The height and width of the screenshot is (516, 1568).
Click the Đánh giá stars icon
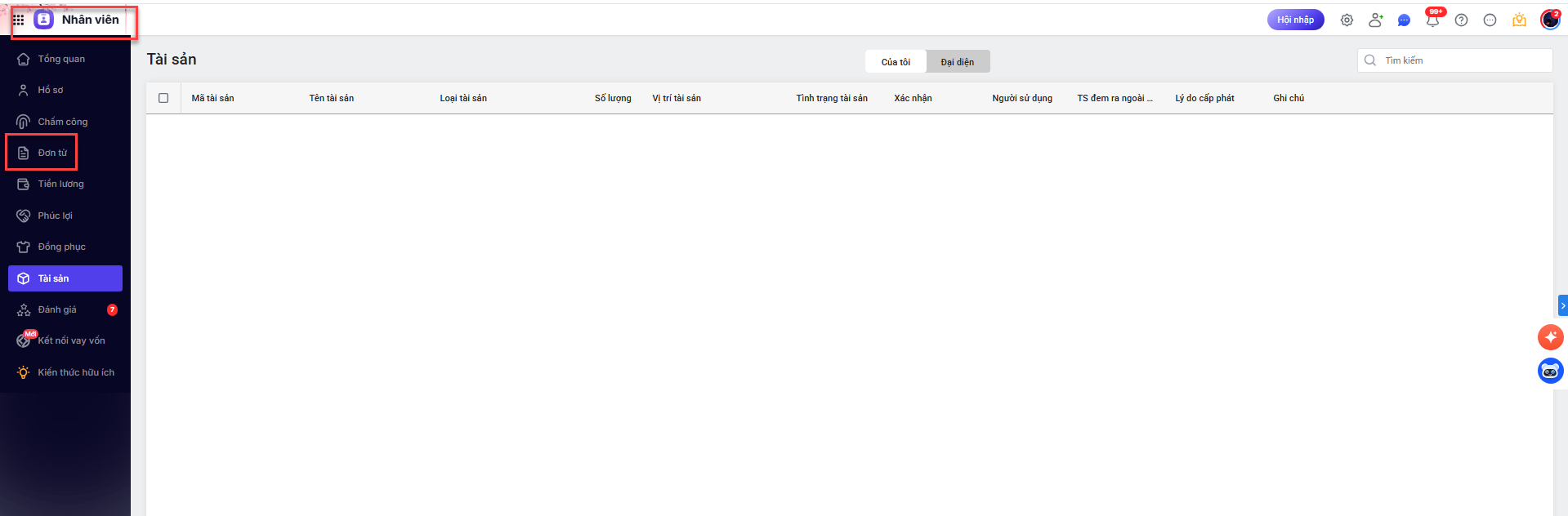(23, 309)
